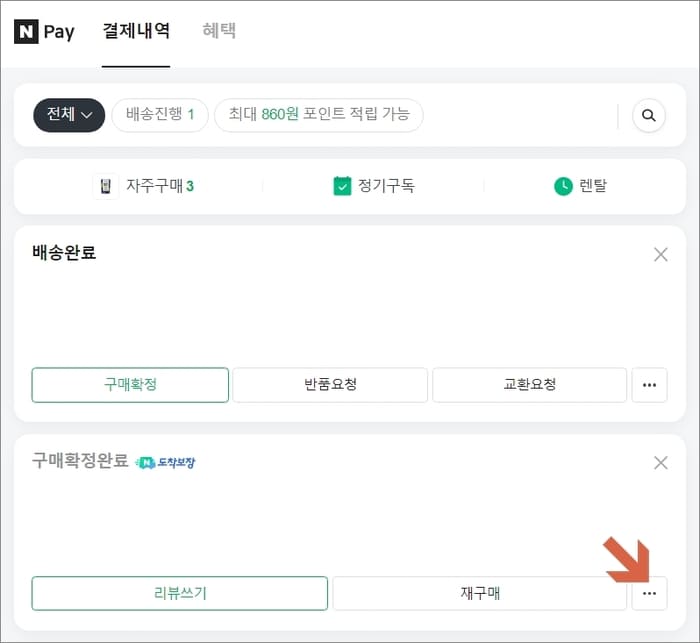Switch to the 혜택 tab

pyautogui.click(x=219, y=31)
